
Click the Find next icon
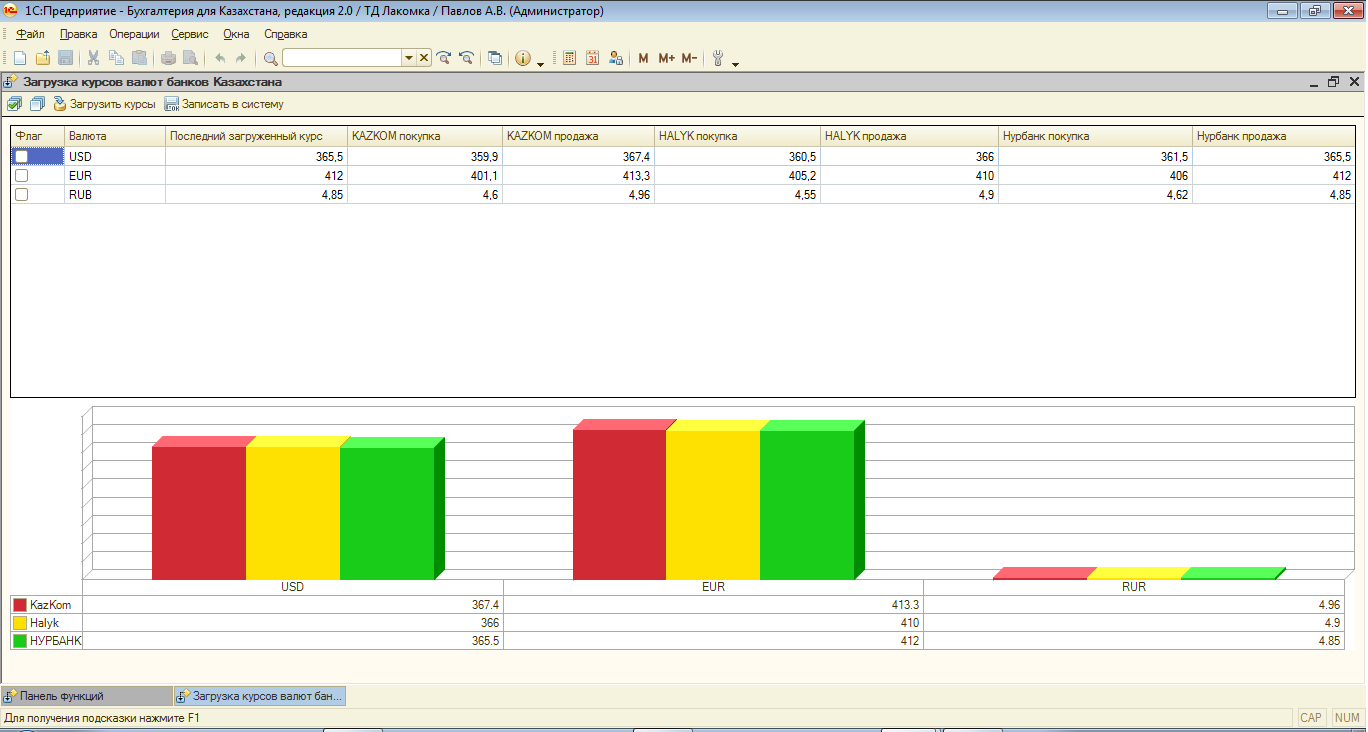point(444,58)
